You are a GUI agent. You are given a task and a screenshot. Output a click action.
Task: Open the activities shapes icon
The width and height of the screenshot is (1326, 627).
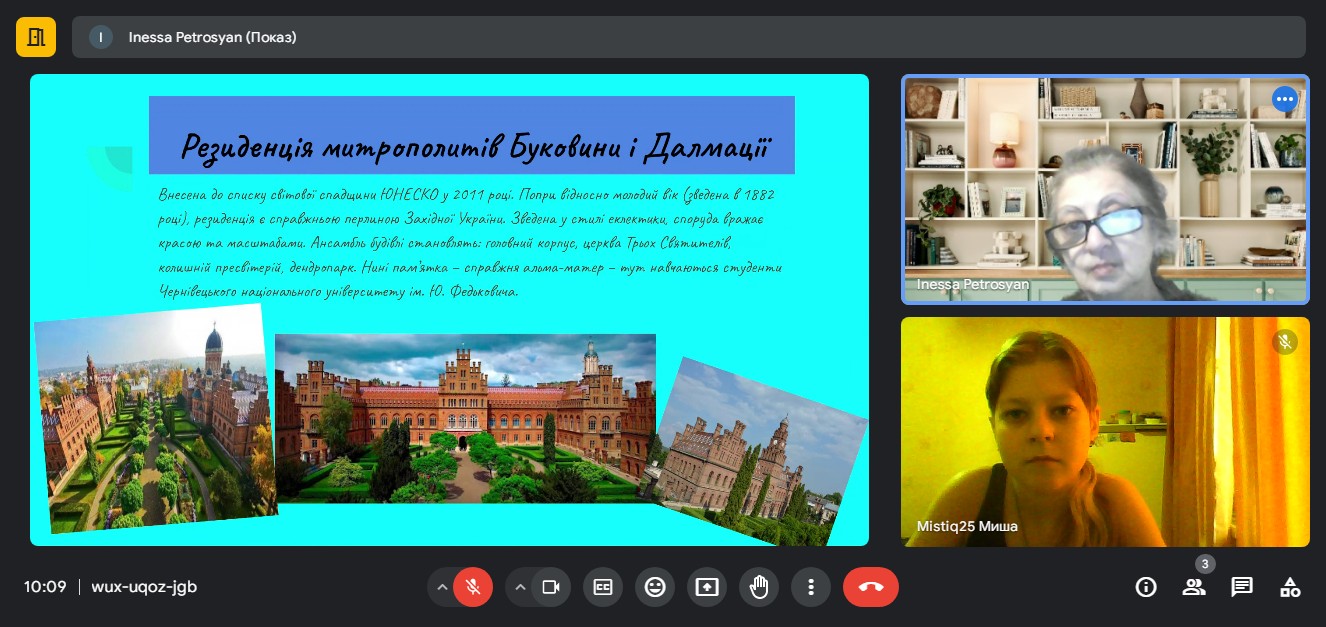click(x=1290, y=587)
